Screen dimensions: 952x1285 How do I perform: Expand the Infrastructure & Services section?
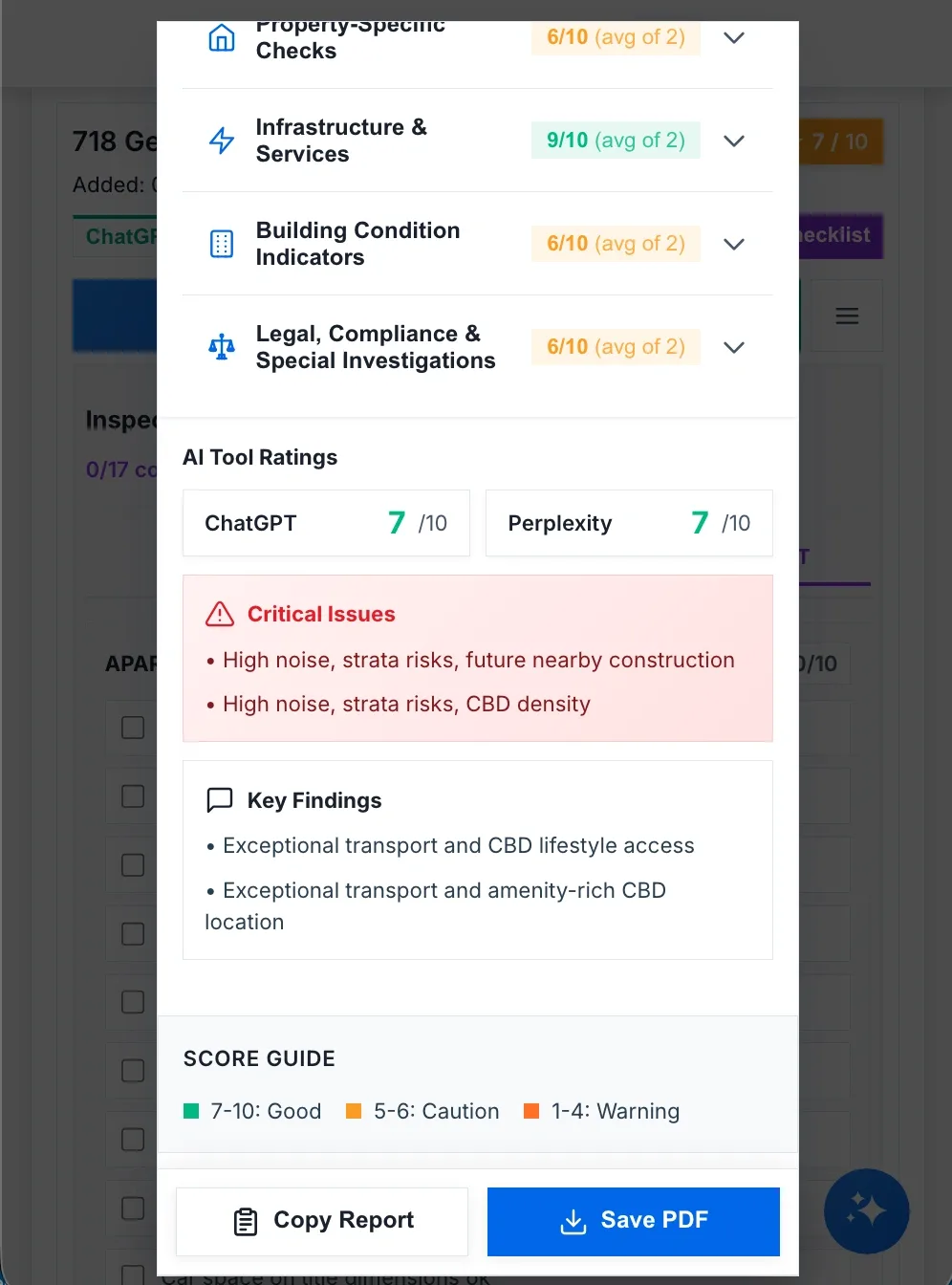(734, 141)
